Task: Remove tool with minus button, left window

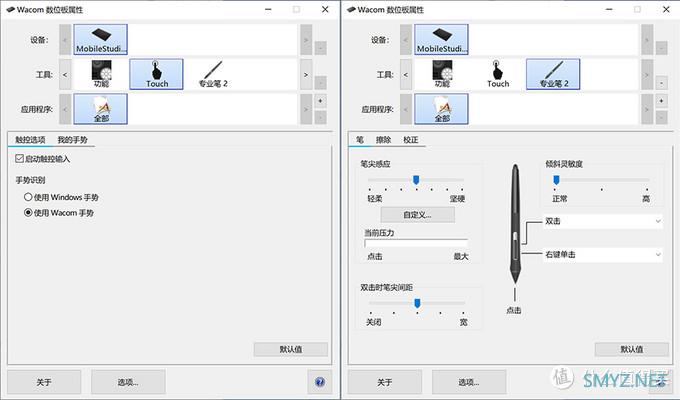Action: pyautogui.click(x=320, y=83)
